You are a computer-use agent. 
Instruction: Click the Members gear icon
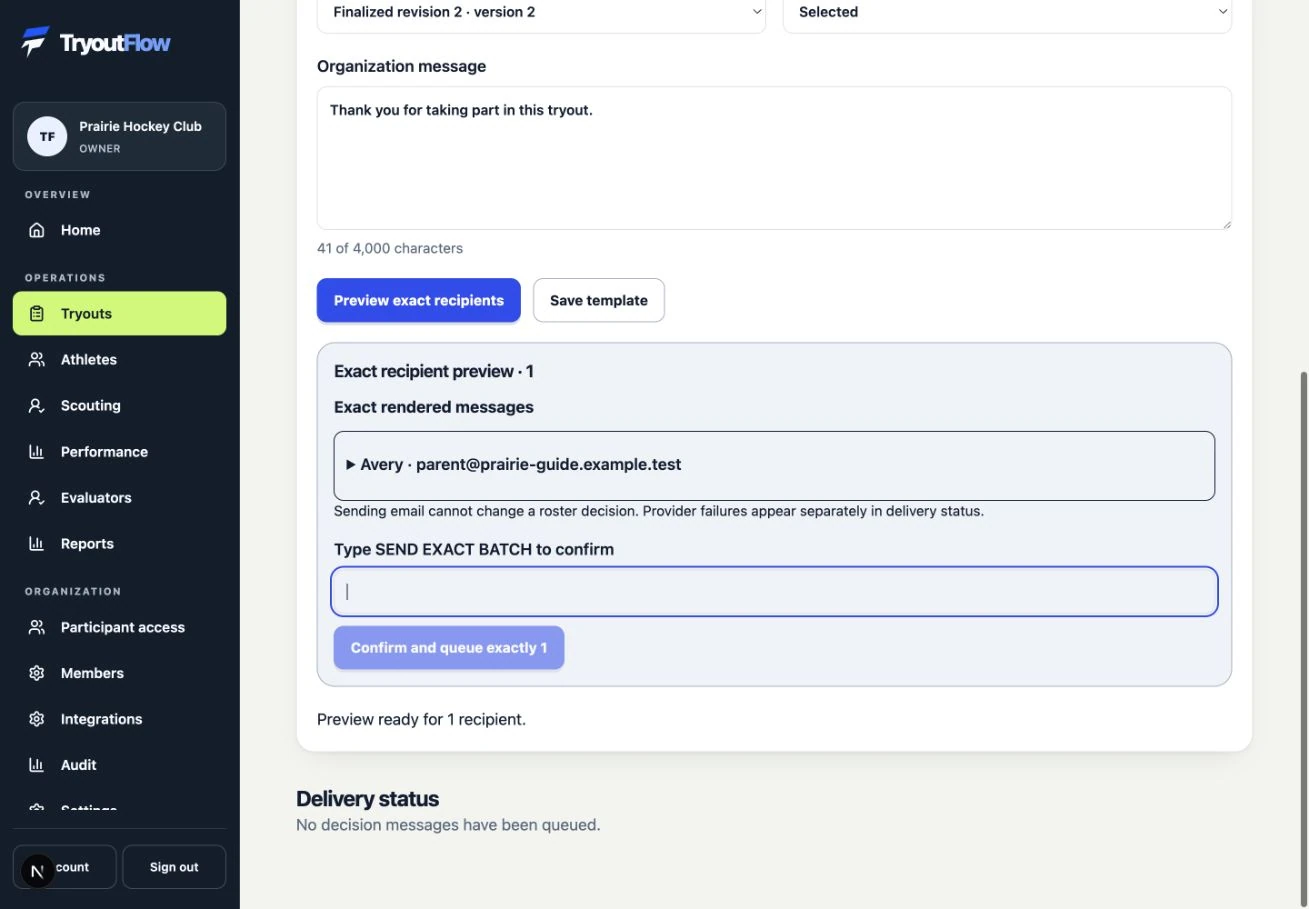click(x=37, y=674)
